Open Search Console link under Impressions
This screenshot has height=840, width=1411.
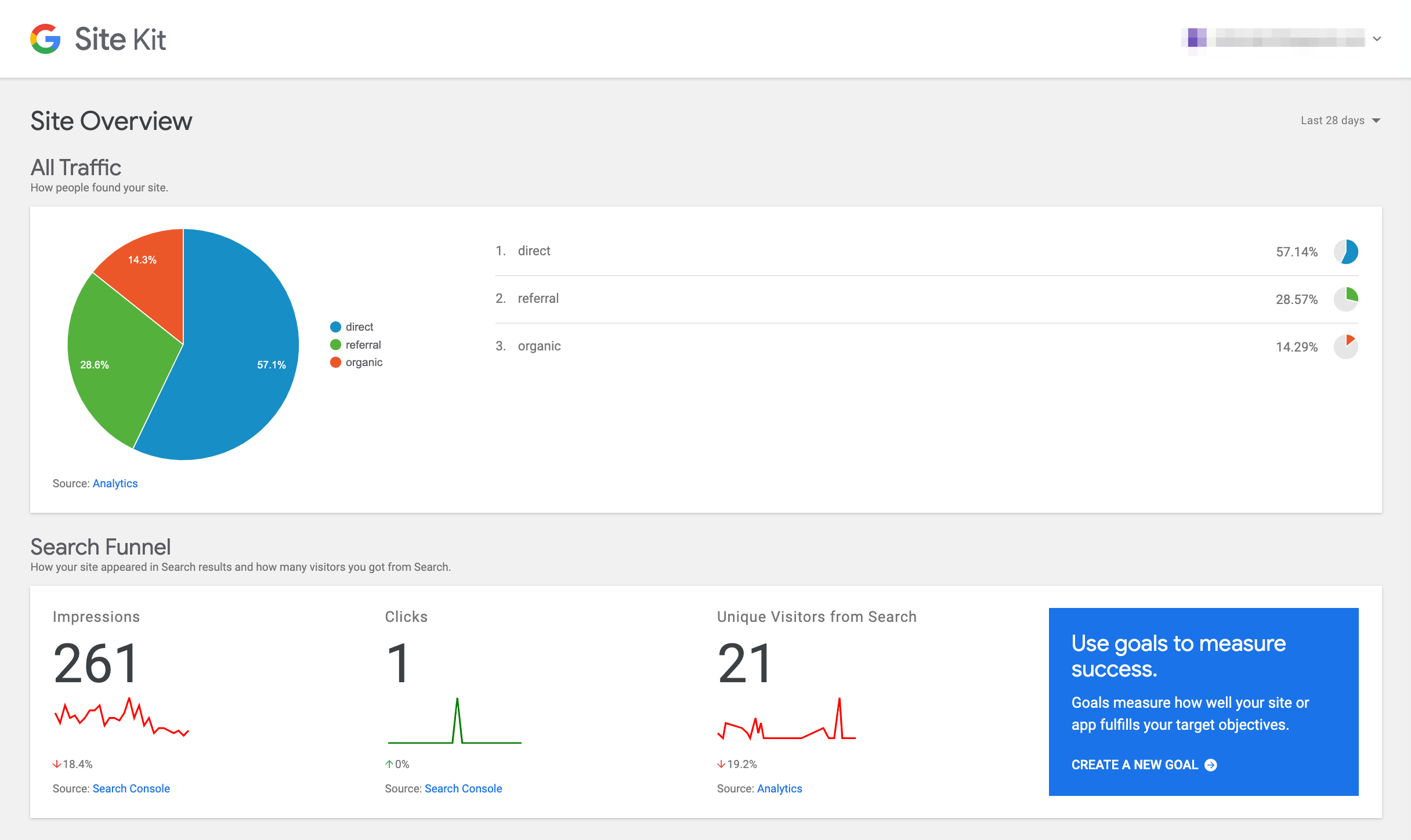(x=131, y=788)
